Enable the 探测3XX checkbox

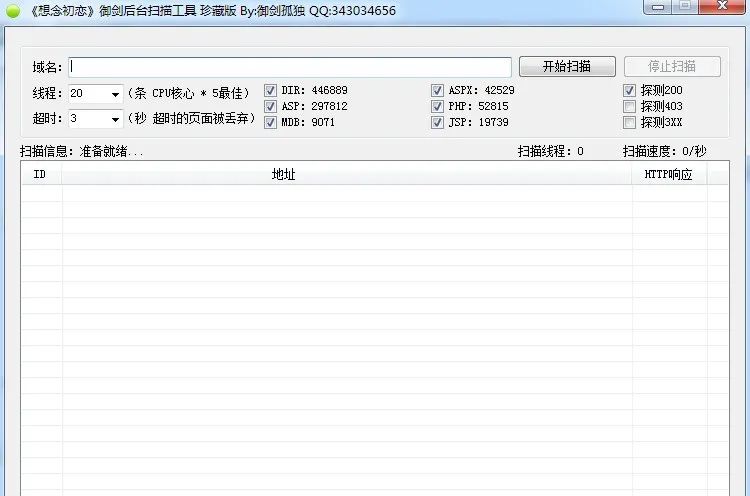(x=629, y=122)
